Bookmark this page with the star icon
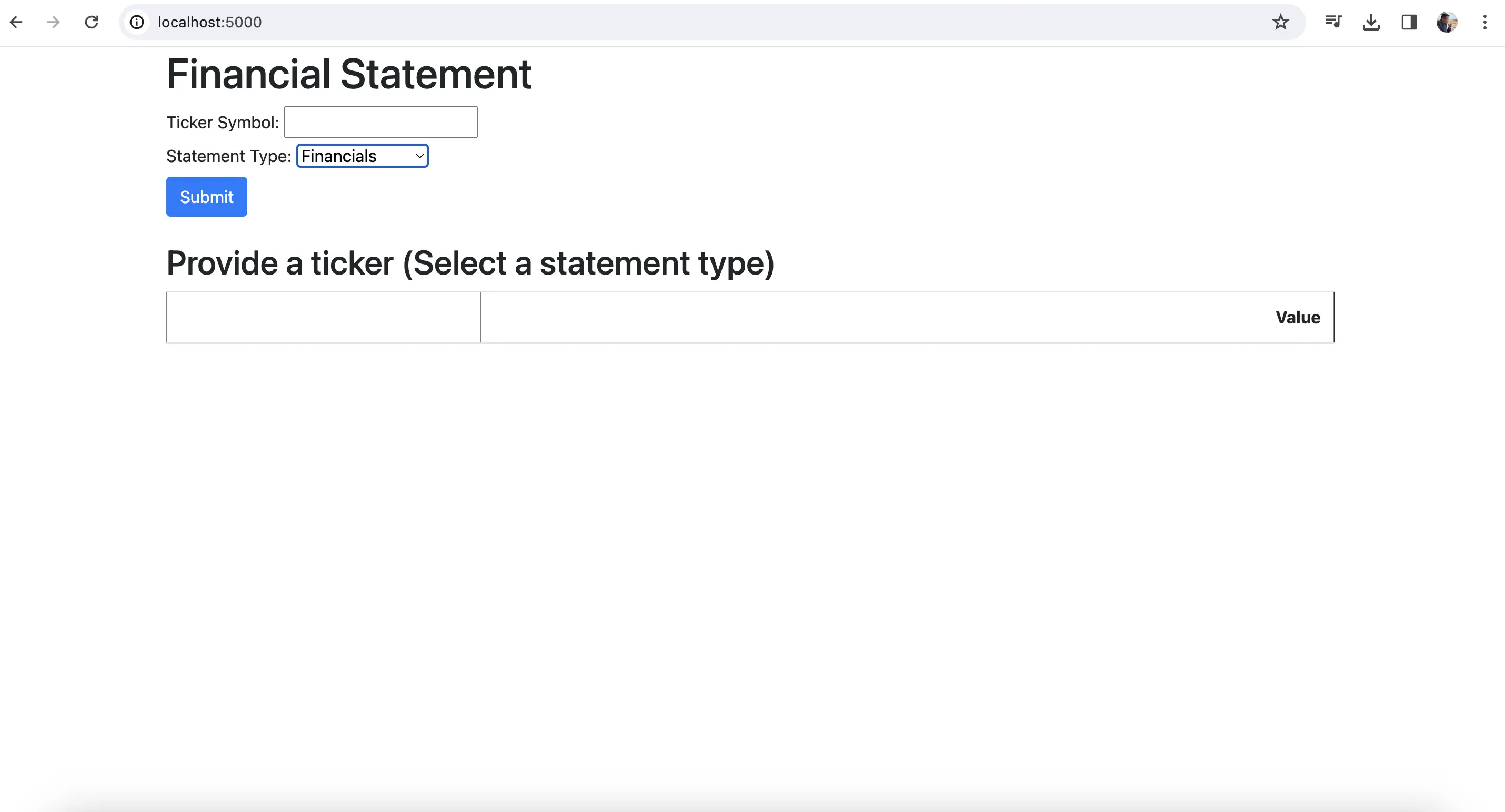This screenshot has height=812, width=1505. pyautogui.click(x=1280, y=22)
